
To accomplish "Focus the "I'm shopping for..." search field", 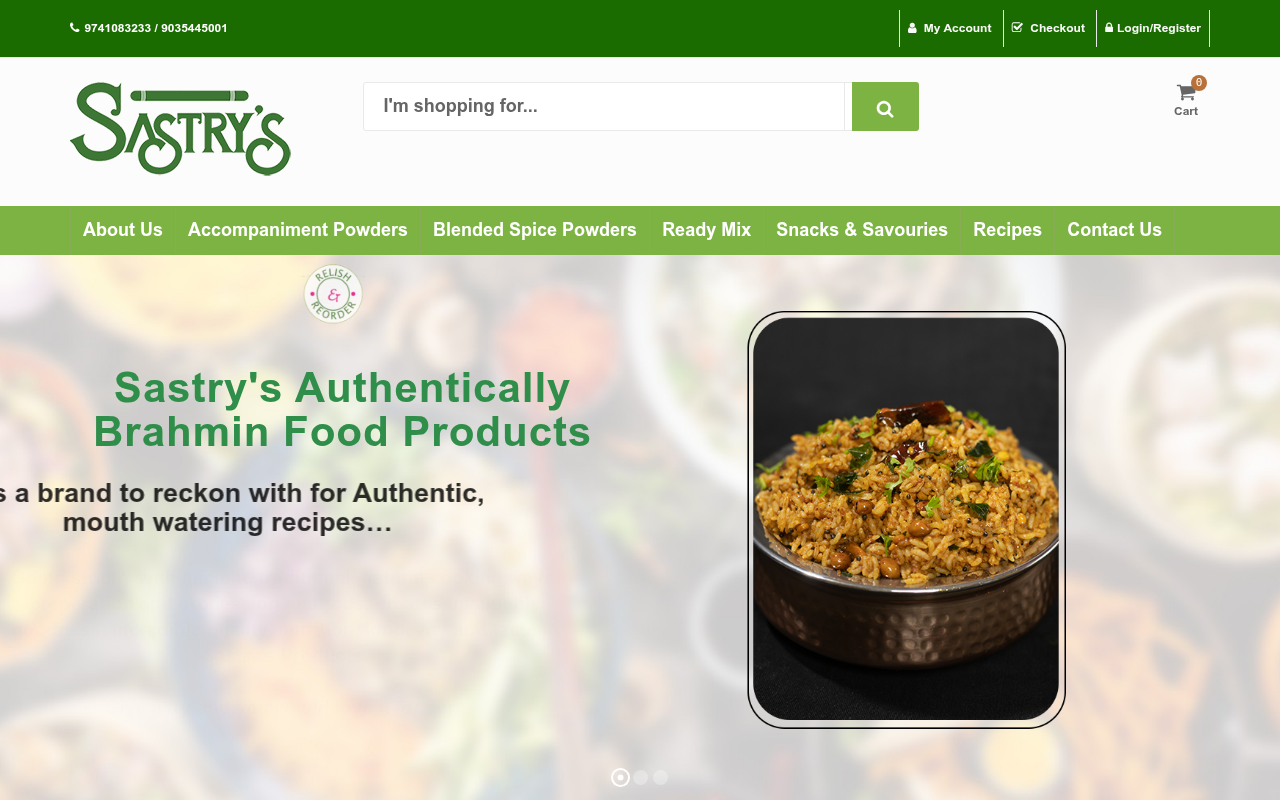I will pos(604,106).
